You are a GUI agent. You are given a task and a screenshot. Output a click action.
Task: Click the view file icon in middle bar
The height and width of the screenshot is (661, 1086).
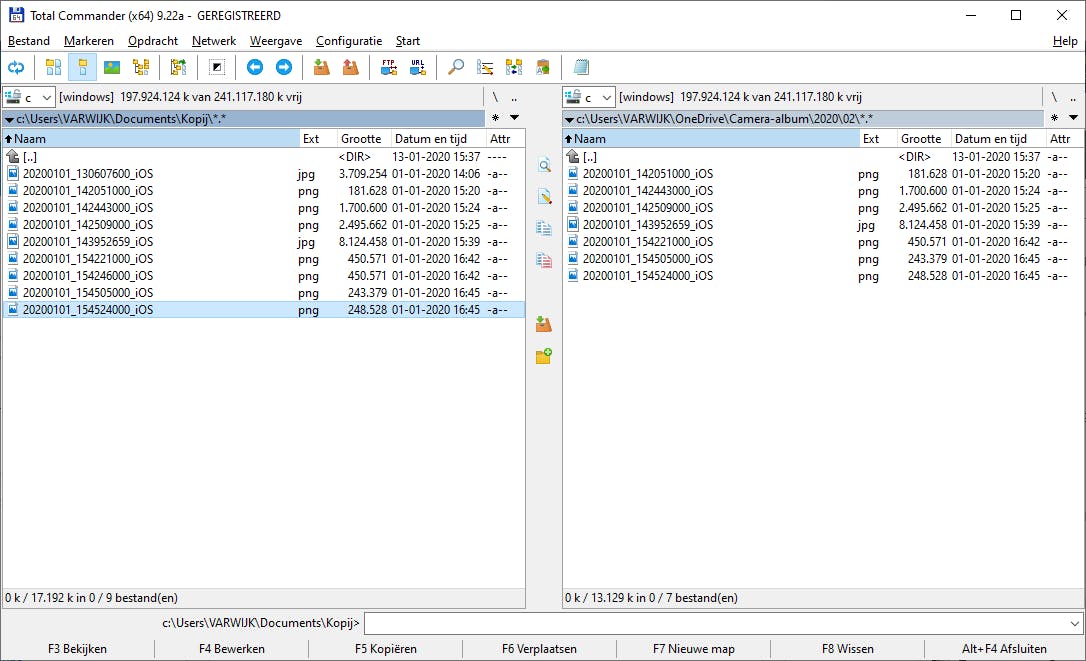[544, 165]
